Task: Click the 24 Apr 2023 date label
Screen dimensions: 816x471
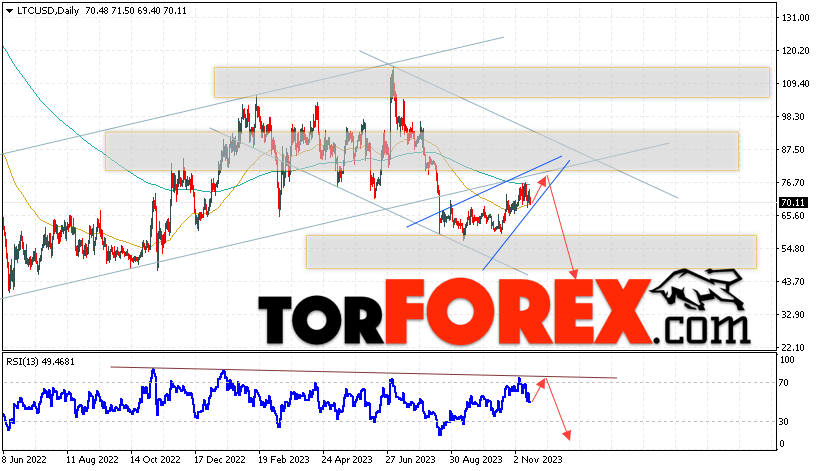Action: pos(347,460)
